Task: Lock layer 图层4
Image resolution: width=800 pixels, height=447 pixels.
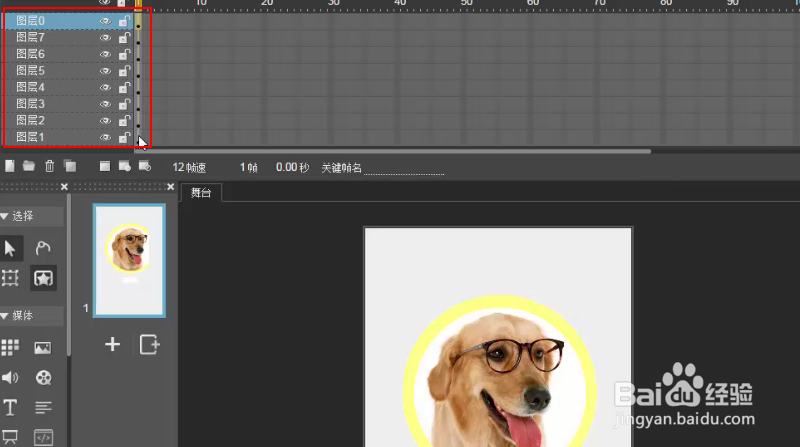Action: coord(124,87)
